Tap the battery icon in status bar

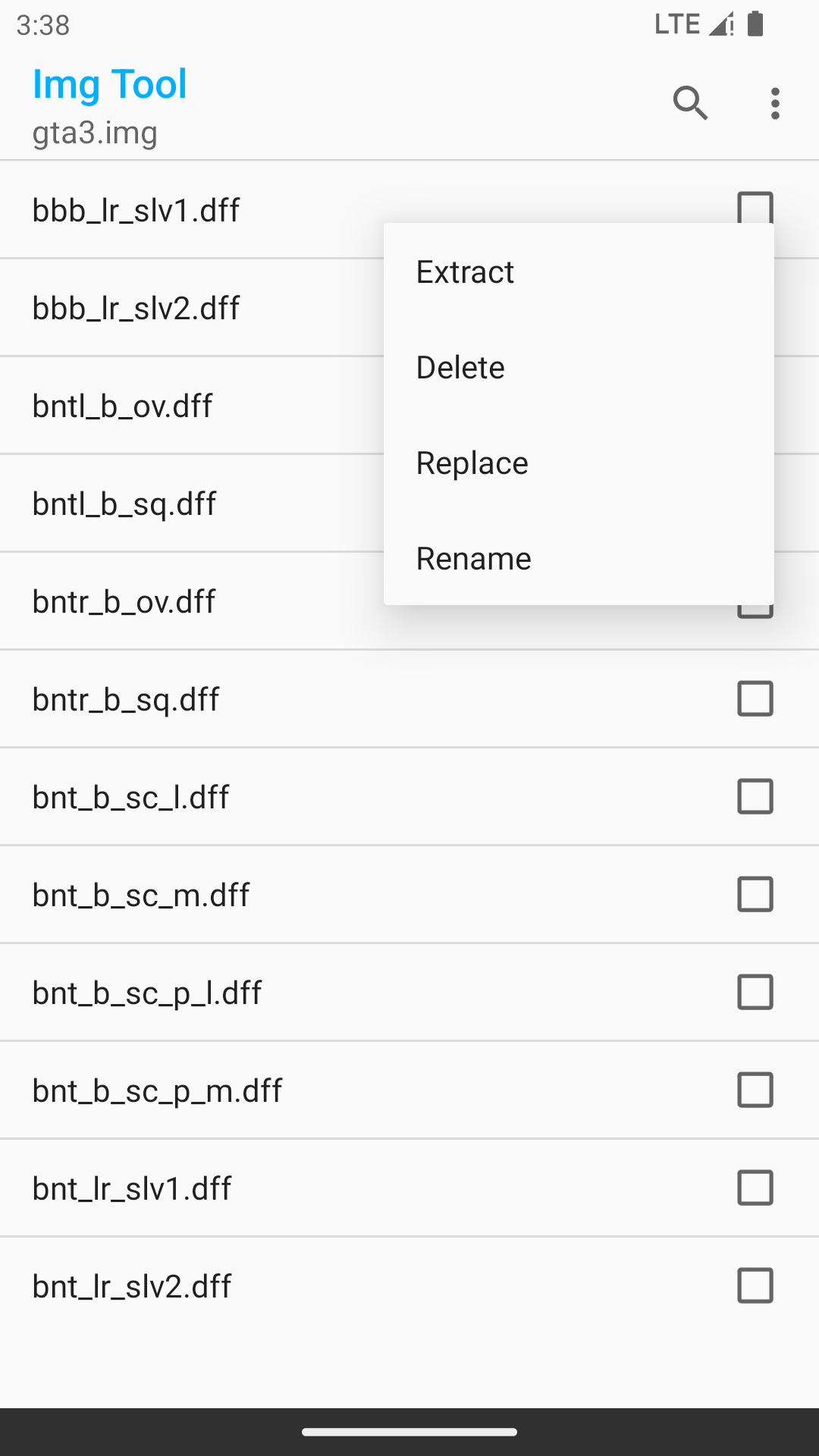[x=755, y=24]
